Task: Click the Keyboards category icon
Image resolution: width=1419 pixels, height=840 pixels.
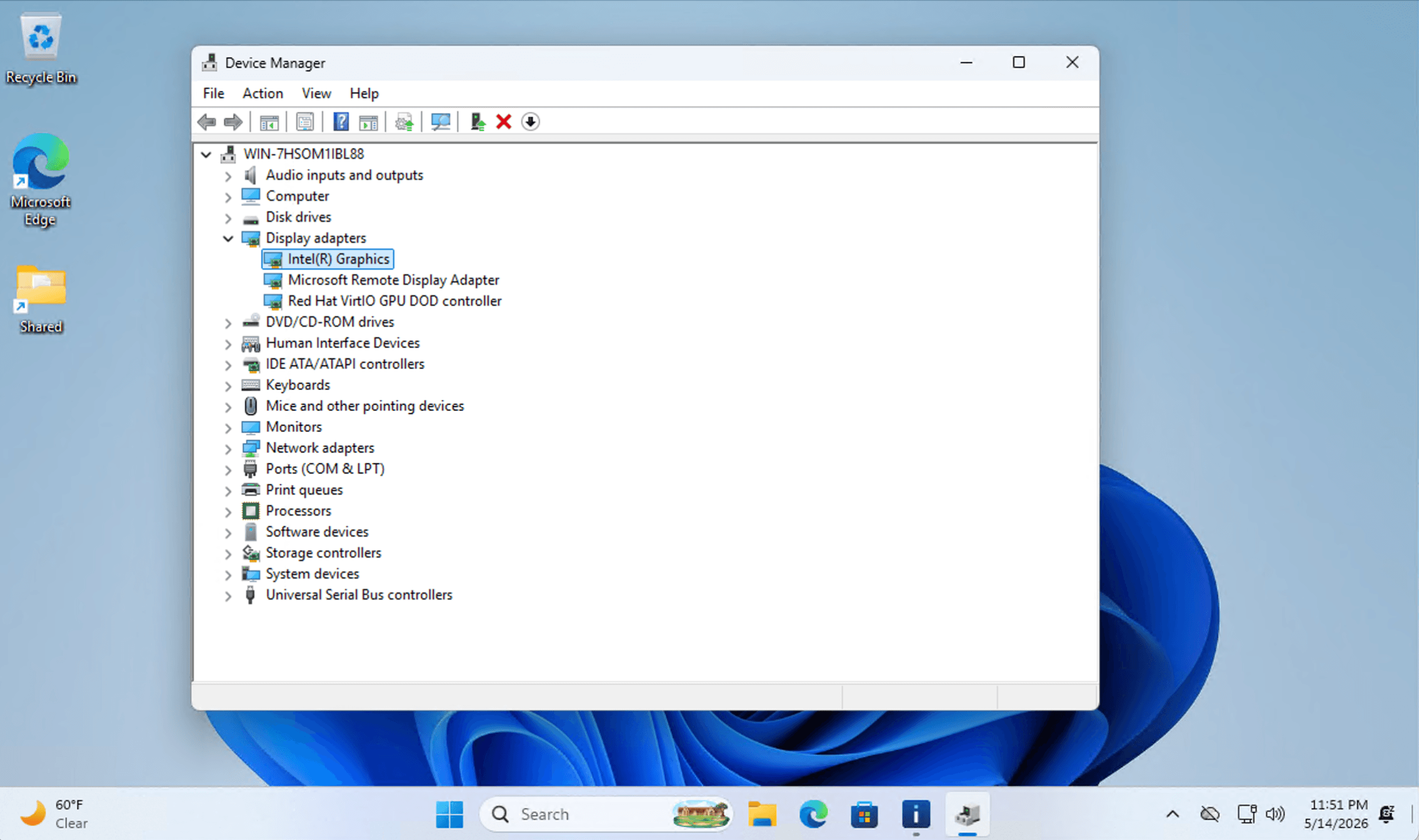Action: 250,385
